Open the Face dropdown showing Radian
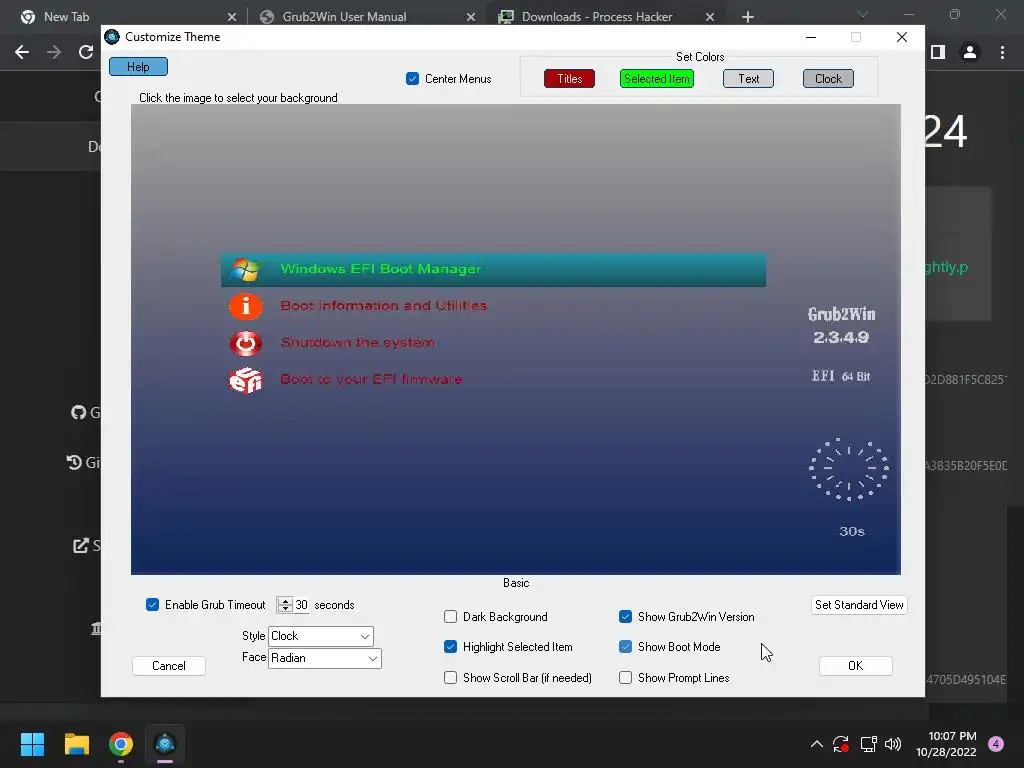Viewport: 1024px width, 768px height. pos(325,658)
